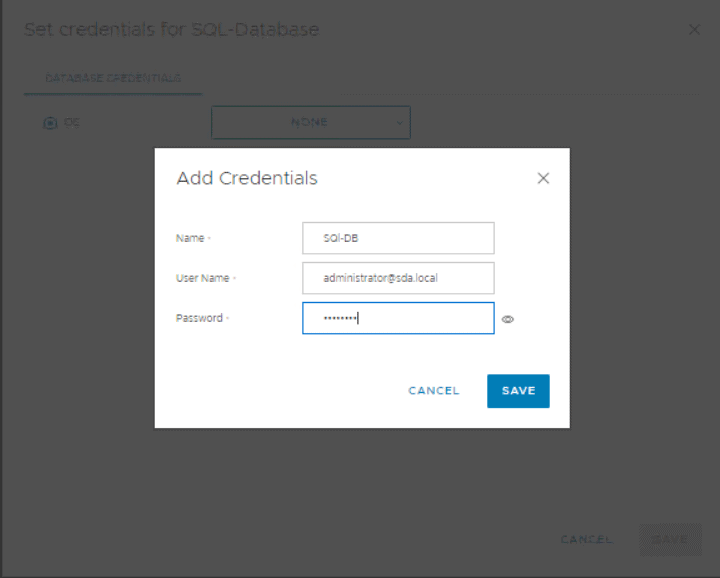Viewport: 720px width, 578px height.
Task: Click the chevron arrow on NONE dropdown
Action: coord(399,122)
